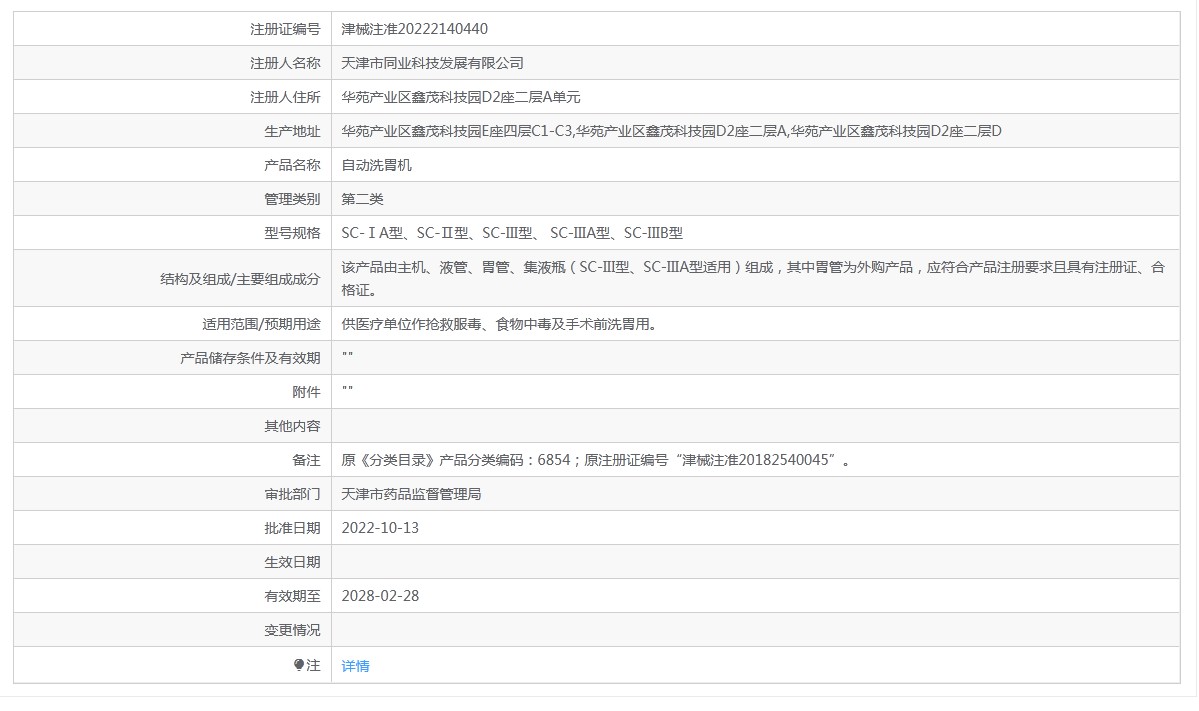Click the 生效日期 row label
Viewport: 1199px width, 711px height.
click(x=292, y=562)
